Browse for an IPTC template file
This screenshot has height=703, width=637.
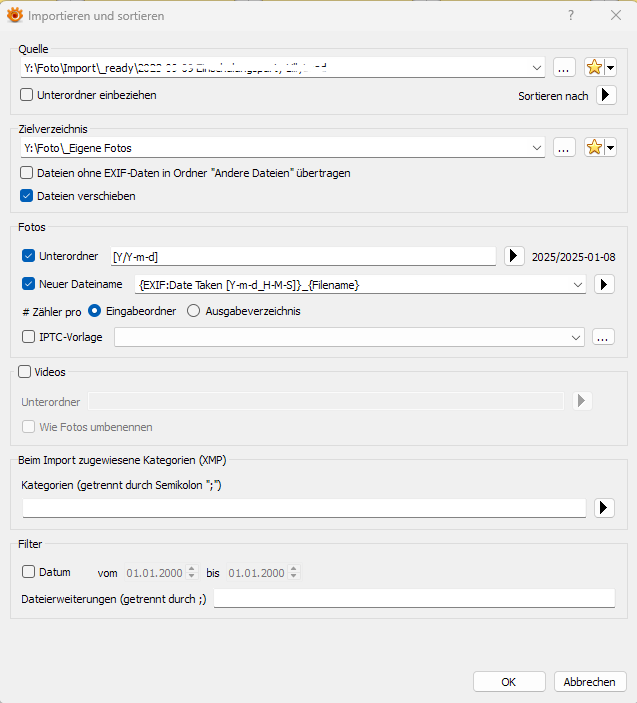pyautogui.click(x=602, y=337)
